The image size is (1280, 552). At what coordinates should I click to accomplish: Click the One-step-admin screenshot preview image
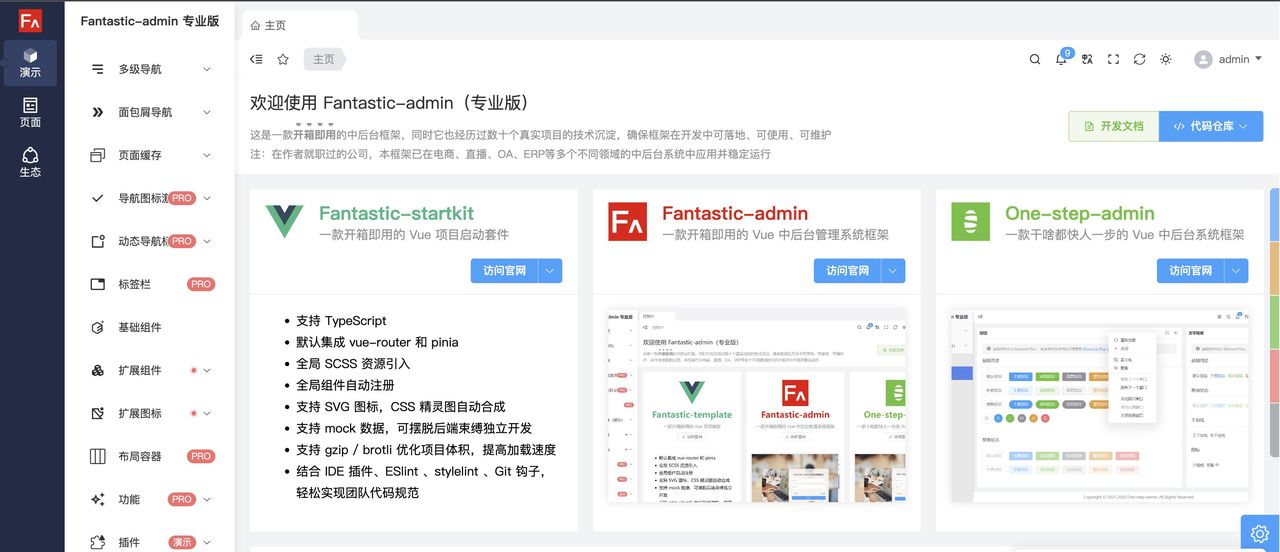tap(1100, 405)
